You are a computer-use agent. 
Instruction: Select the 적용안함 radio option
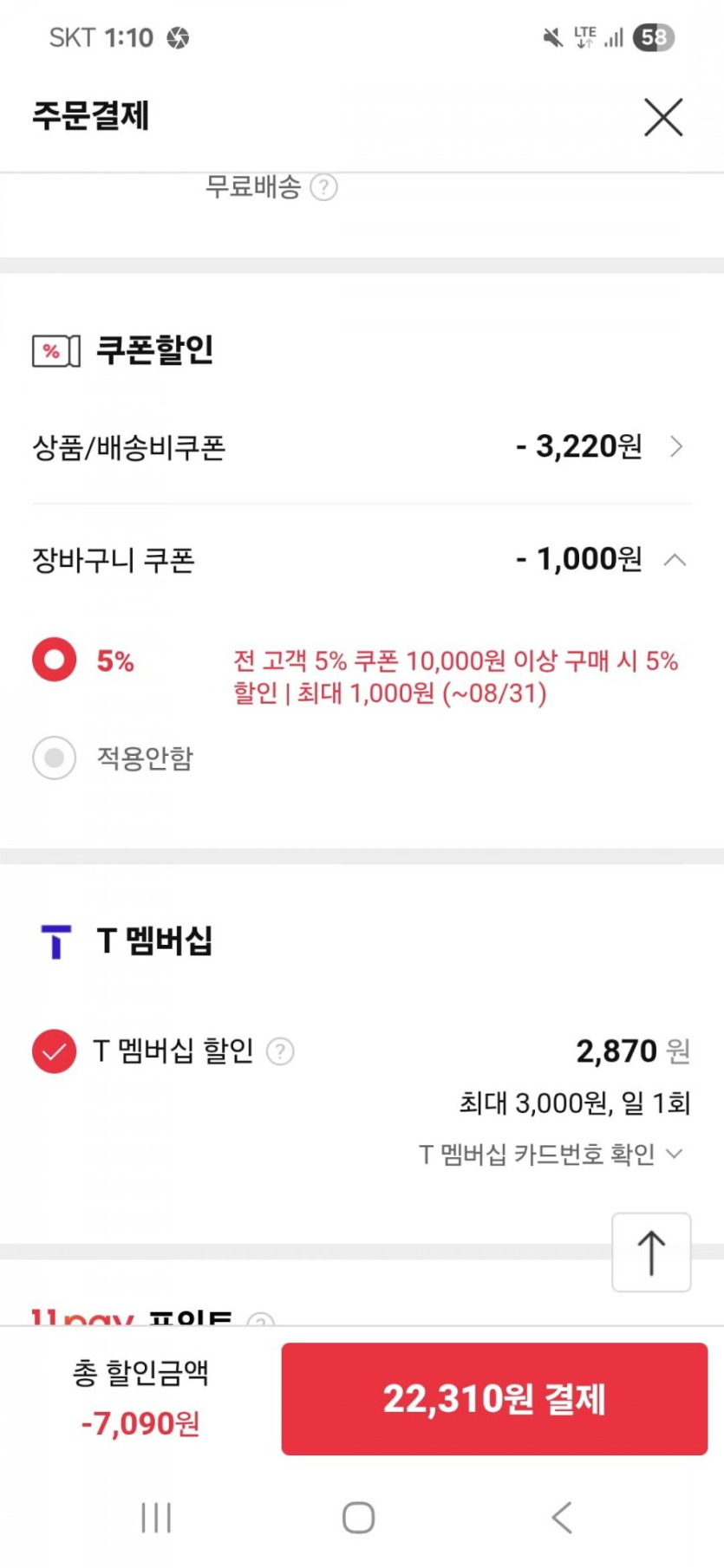(x=55, y=758)
